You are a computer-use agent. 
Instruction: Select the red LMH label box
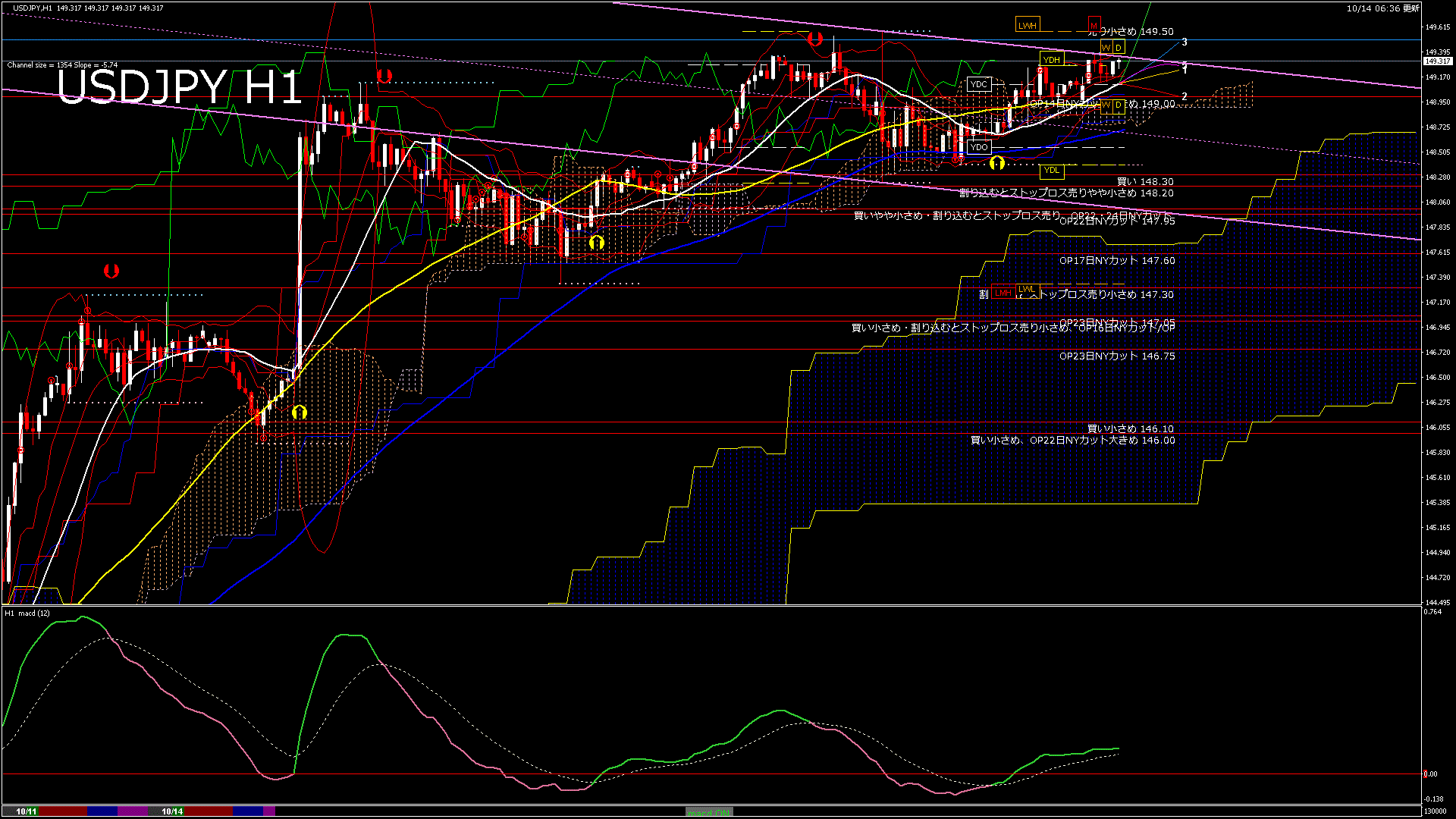coord(1003,293)
